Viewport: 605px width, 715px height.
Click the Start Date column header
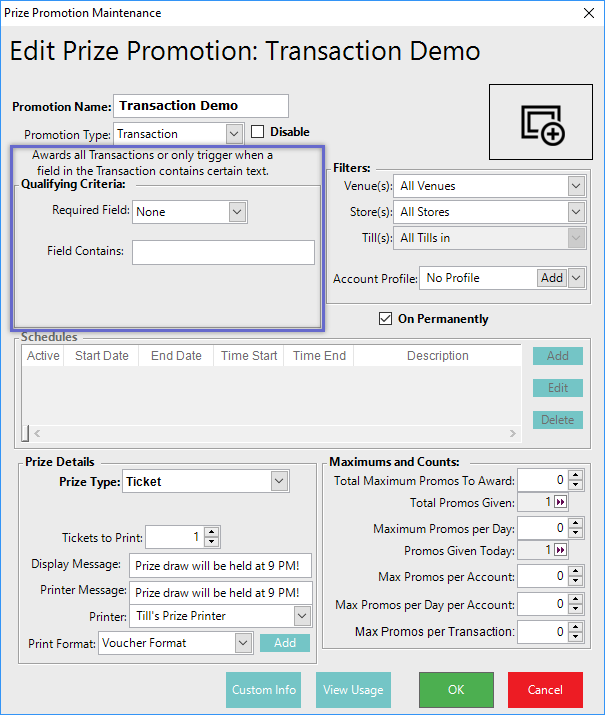click(101, 356)
